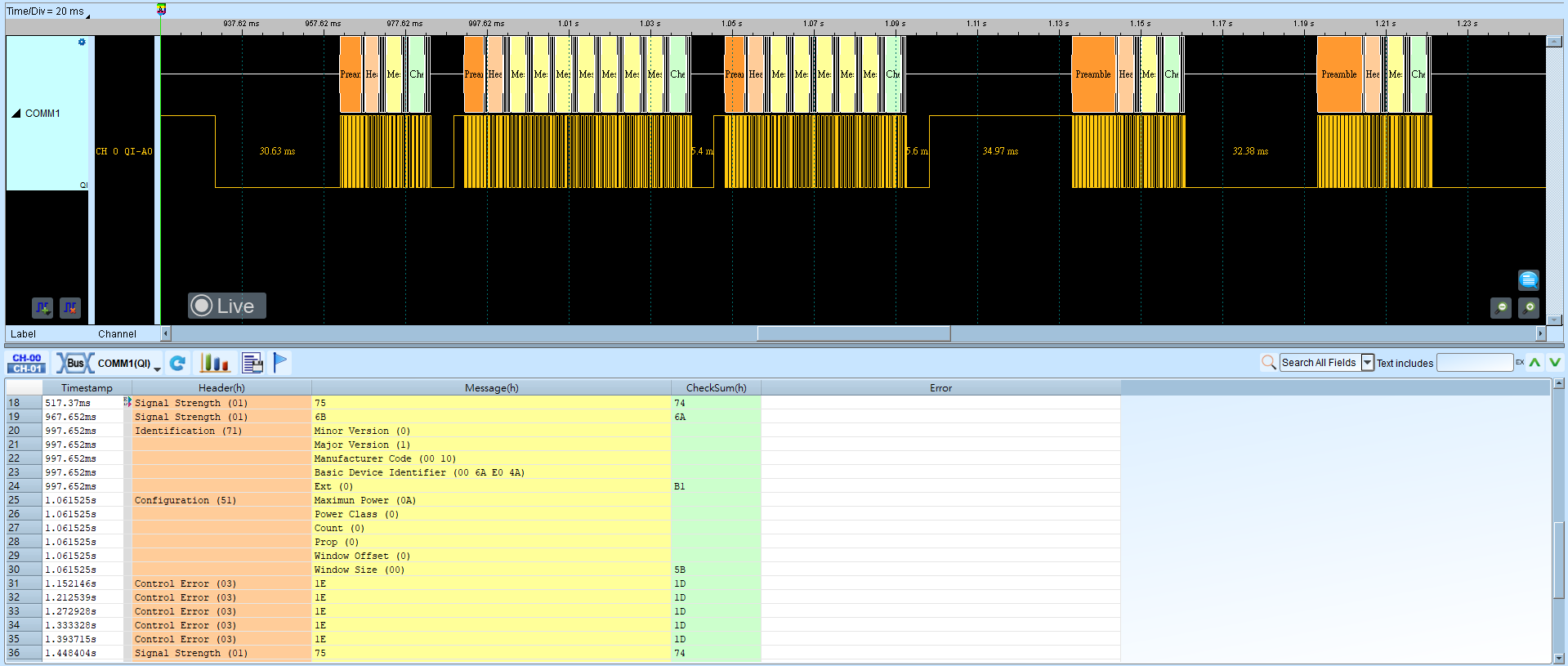Select Configuration (51) row
The width and height of the screenshot is (1568, 666).
pos(564,500)
